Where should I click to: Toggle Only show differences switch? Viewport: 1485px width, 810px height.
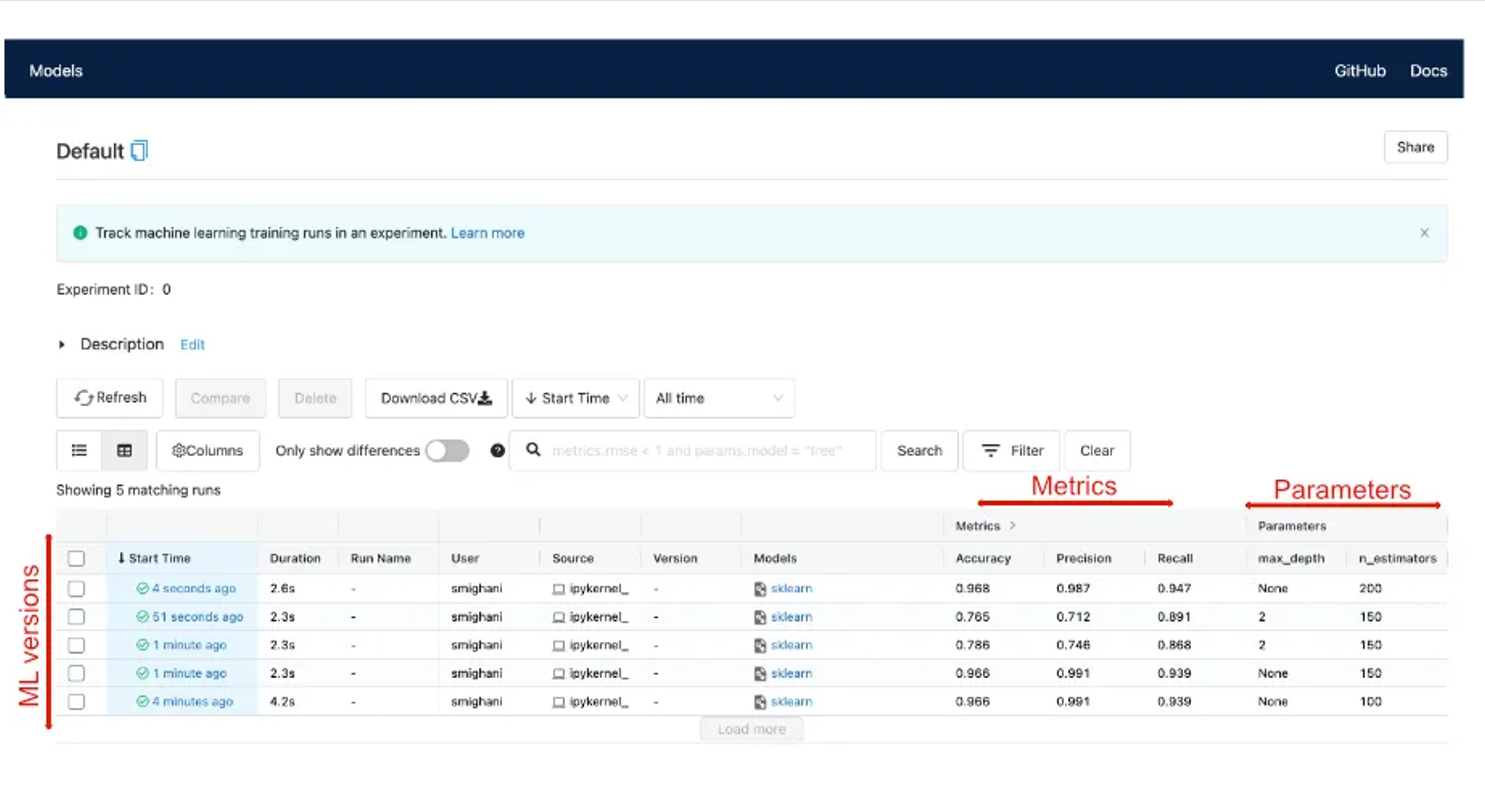[446, 451]
